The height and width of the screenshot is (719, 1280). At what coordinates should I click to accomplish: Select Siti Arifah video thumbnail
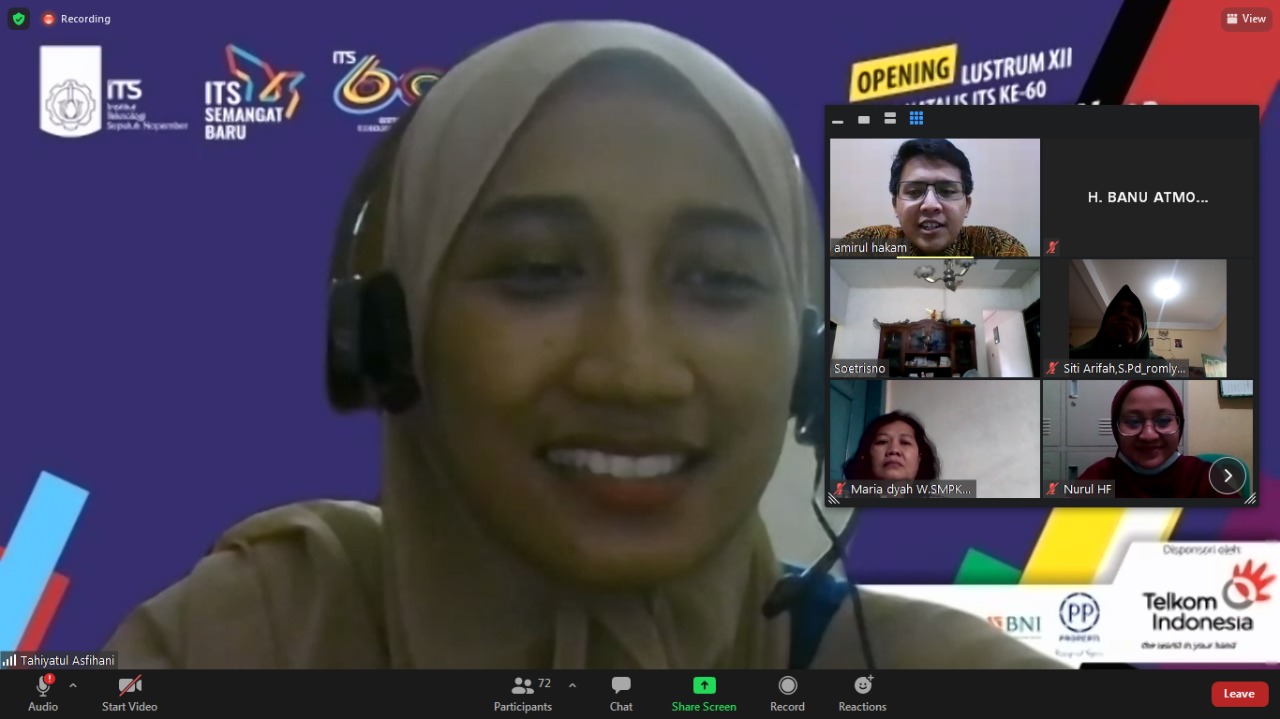pos(1148,318)
